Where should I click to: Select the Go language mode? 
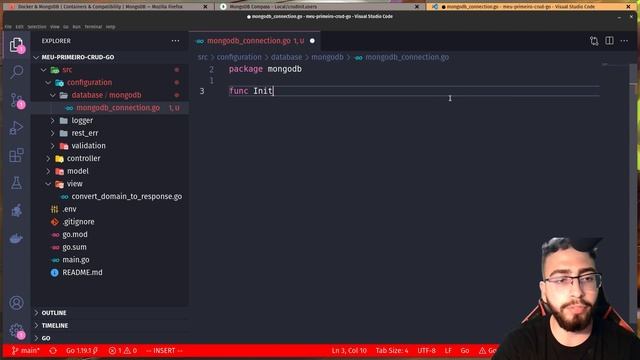[464, 351]
